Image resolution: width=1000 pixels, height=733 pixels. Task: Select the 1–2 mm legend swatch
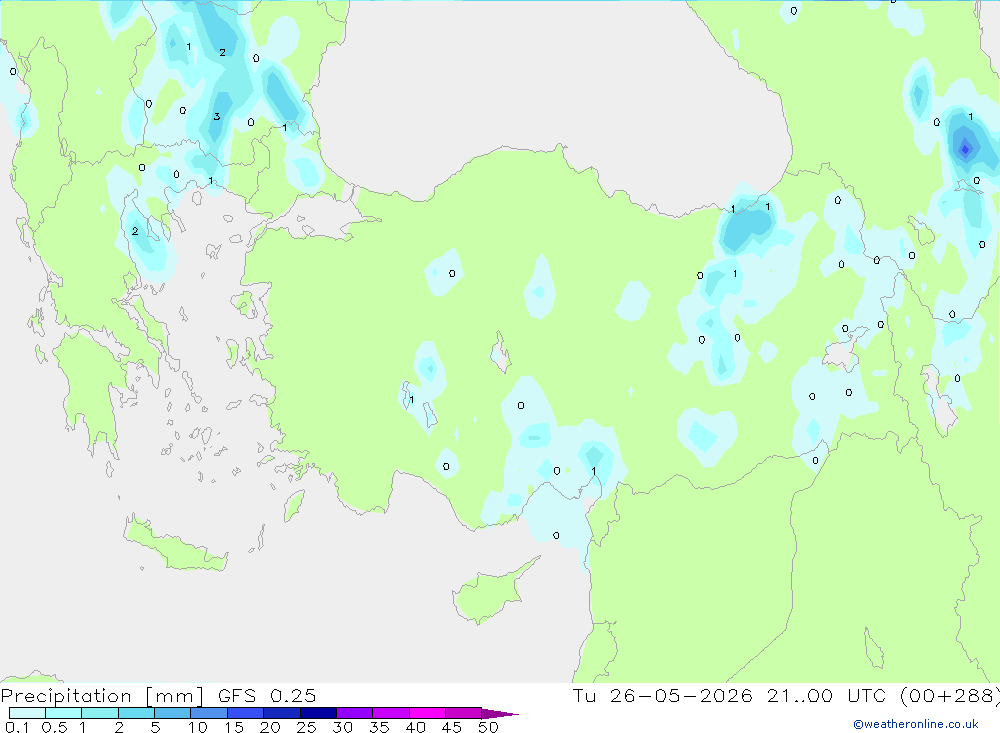pyautogui.click(x=100, y=713)
